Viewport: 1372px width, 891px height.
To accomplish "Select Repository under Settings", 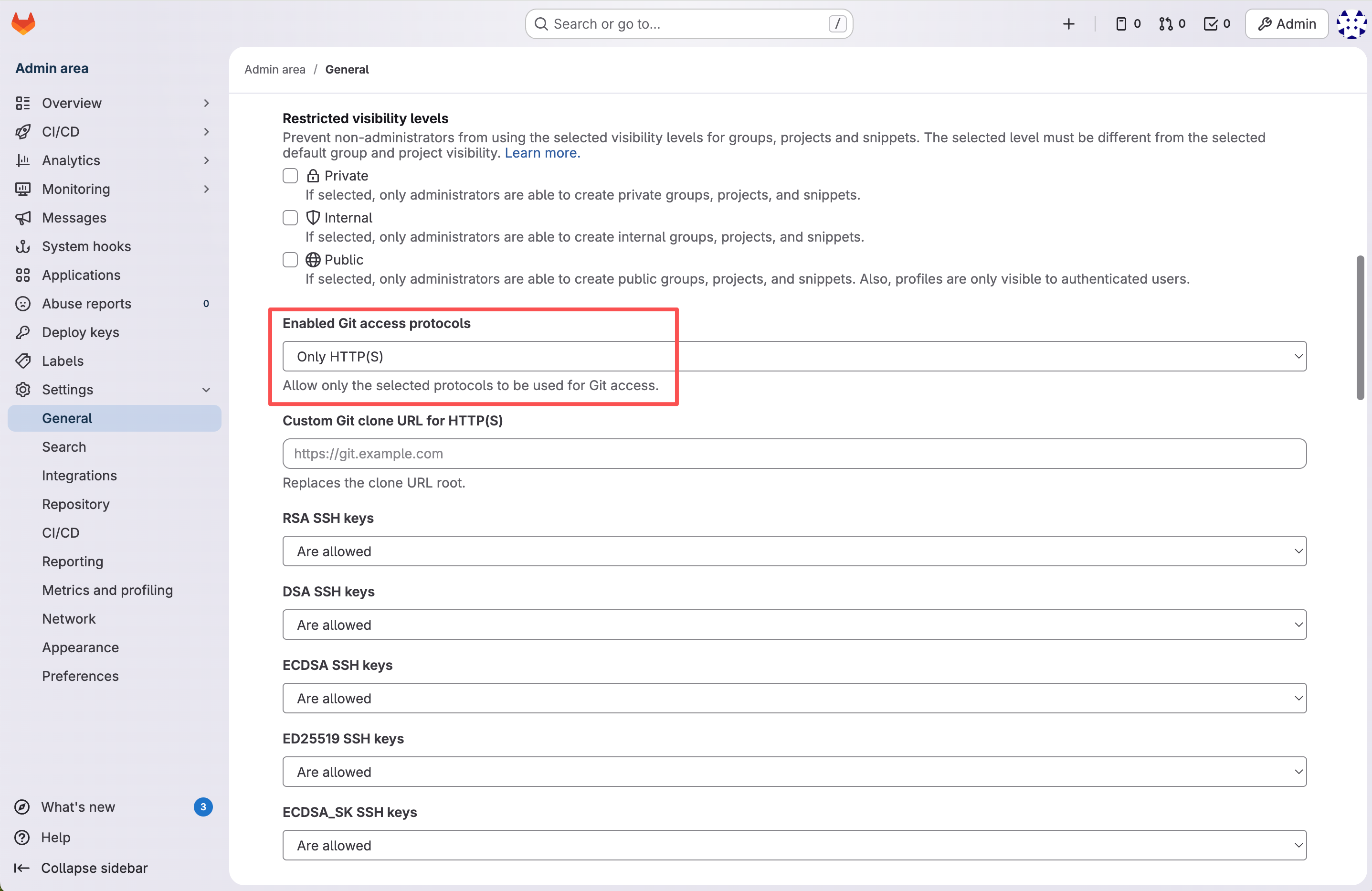I will click(75, 504).
